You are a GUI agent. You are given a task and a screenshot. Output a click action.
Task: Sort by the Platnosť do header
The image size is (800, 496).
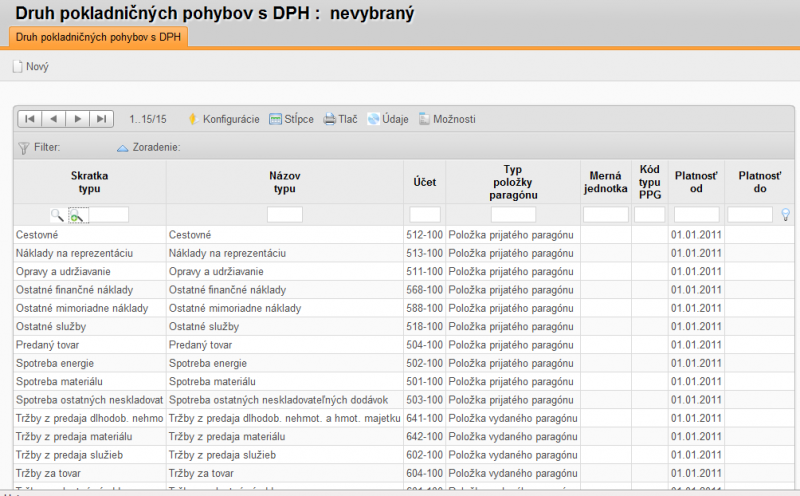pos(760,182)
